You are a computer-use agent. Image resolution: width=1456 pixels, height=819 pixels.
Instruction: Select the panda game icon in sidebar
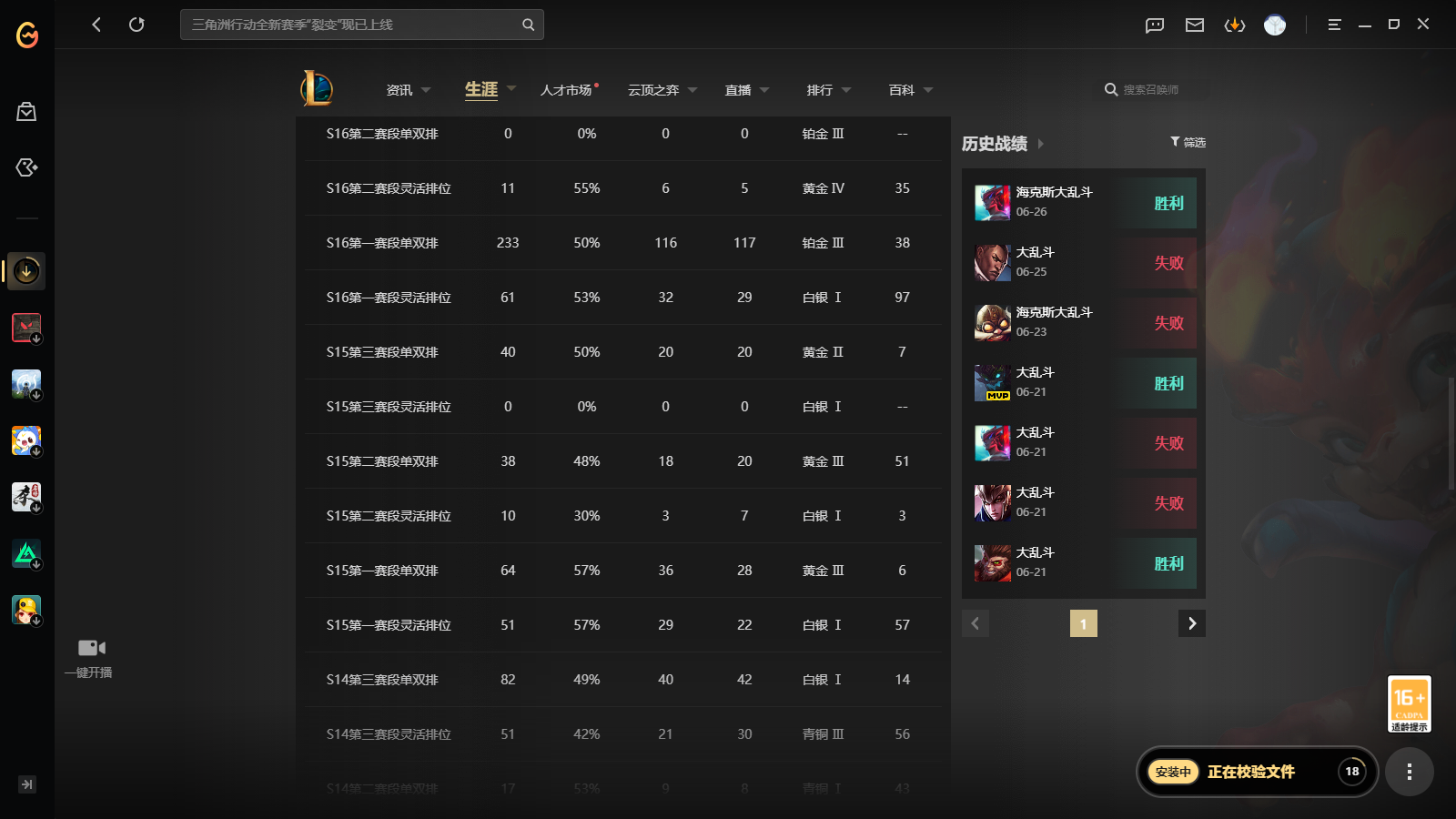pyautogui.click(x=26, y=440)
